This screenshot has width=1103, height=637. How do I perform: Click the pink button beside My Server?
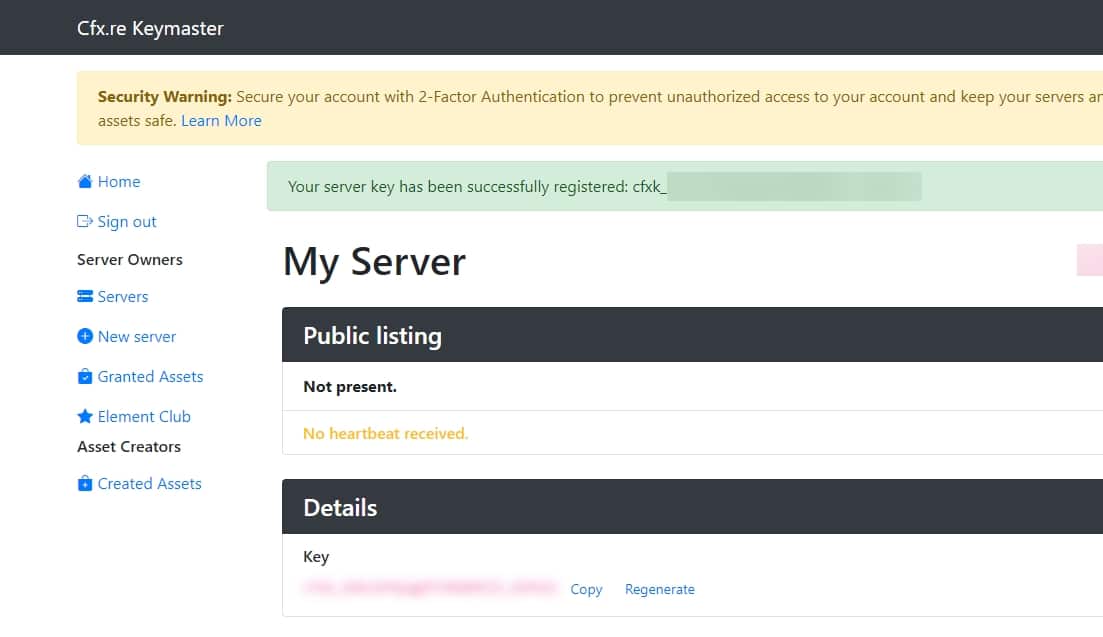(x=1089, y=260)
